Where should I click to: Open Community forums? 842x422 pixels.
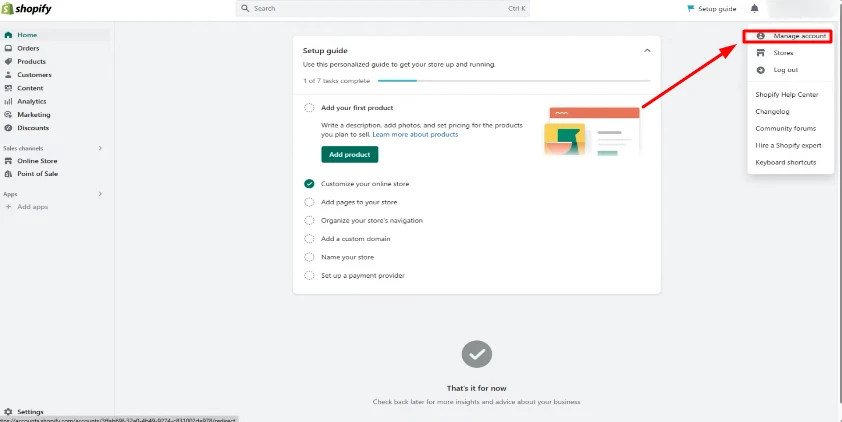pos(786,128)
